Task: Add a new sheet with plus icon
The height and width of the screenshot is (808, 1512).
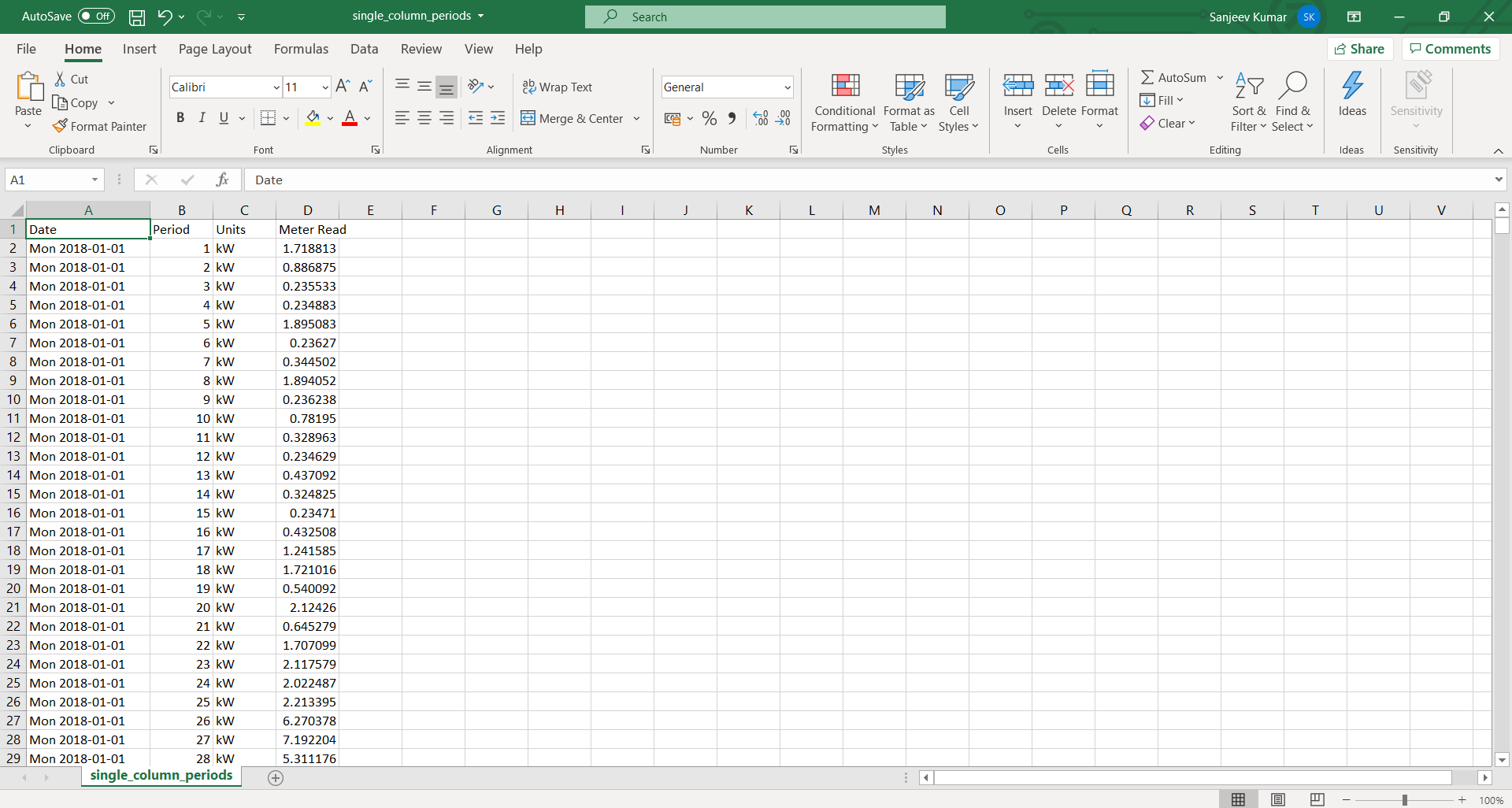Action: [x=276, y=778]
